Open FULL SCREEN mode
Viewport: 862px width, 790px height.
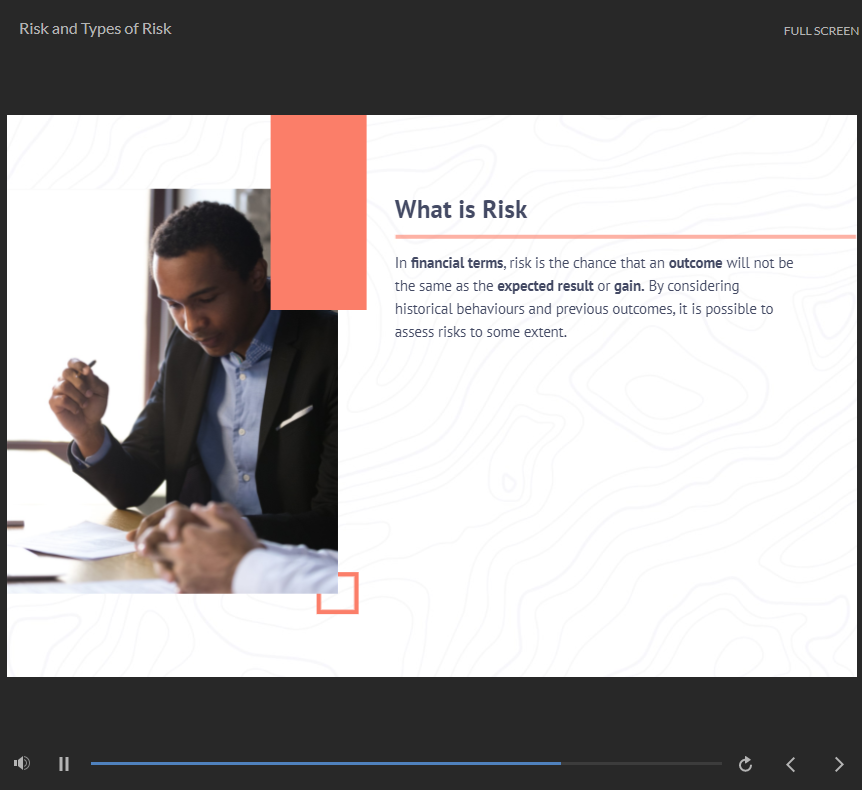click(820, 31)
